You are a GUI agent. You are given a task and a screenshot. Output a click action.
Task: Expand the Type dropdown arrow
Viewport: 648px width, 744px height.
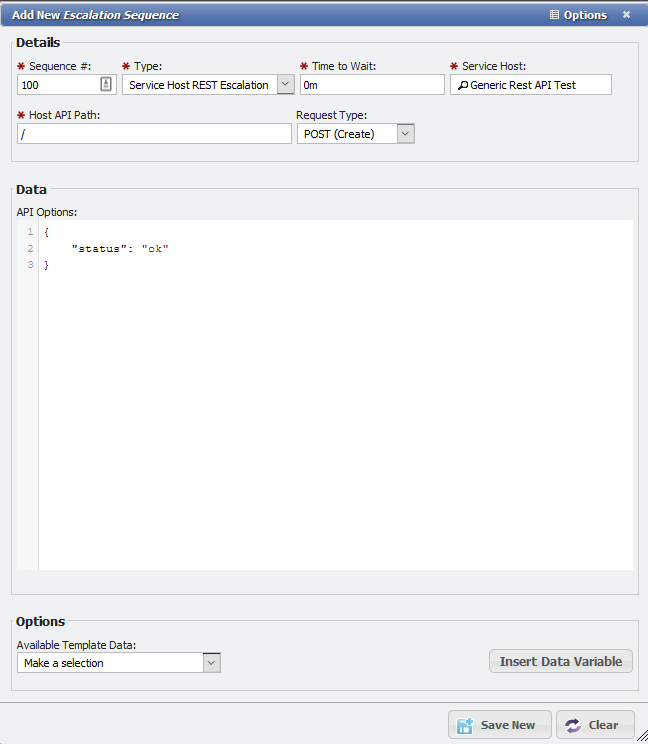[285, 85]
